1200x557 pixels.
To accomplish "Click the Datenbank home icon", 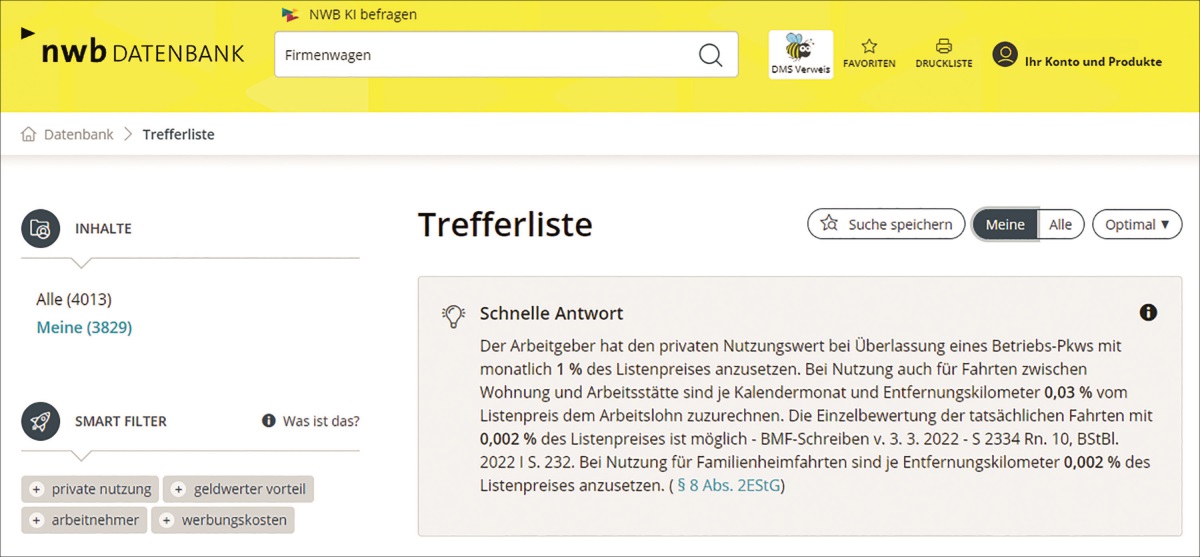I will click(x=29, y=134).
